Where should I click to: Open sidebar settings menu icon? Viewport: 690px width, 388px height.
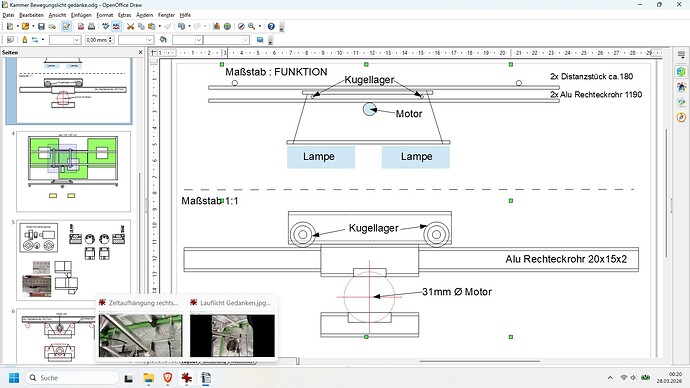[x=681, y=55]
